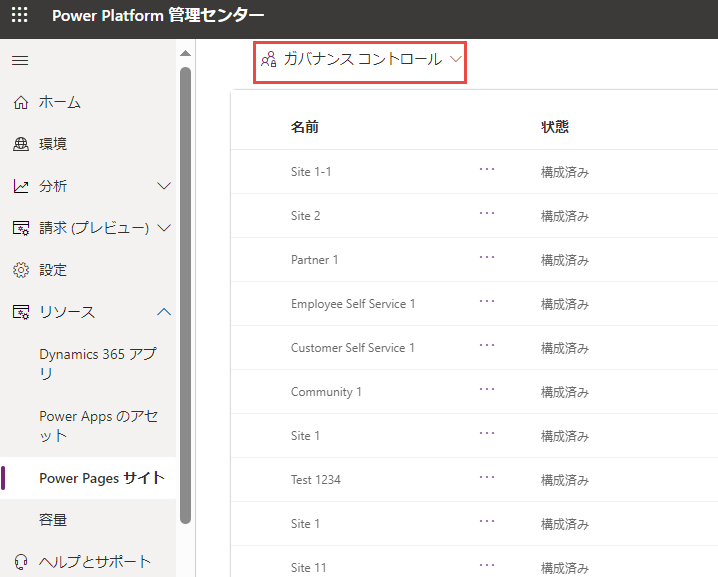Open more options for Community 1
This screenshot has width=718, height=577.
pos(487,389)
